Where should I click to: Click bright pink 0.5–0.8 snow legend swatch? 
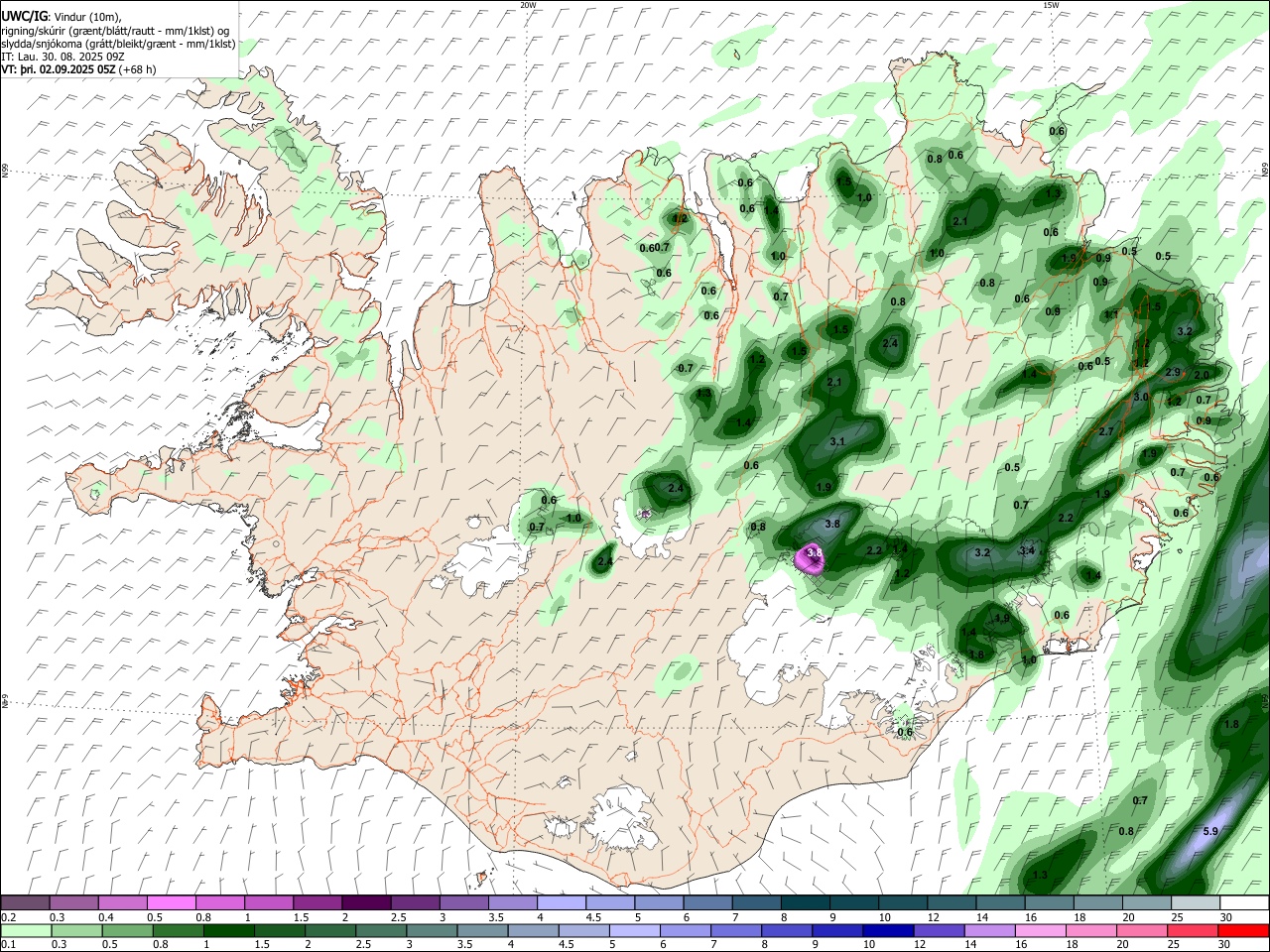pos(171,903)
